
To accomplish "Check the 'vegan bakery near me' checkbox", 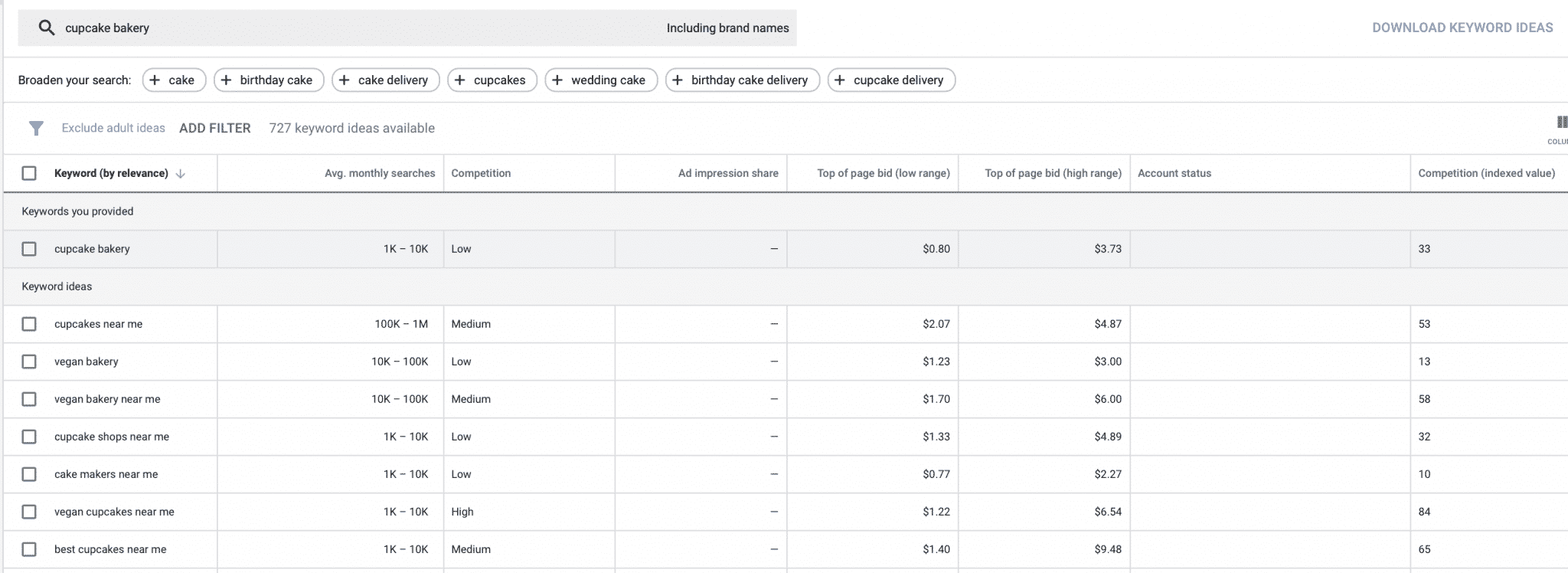I will tap(29, 399).
